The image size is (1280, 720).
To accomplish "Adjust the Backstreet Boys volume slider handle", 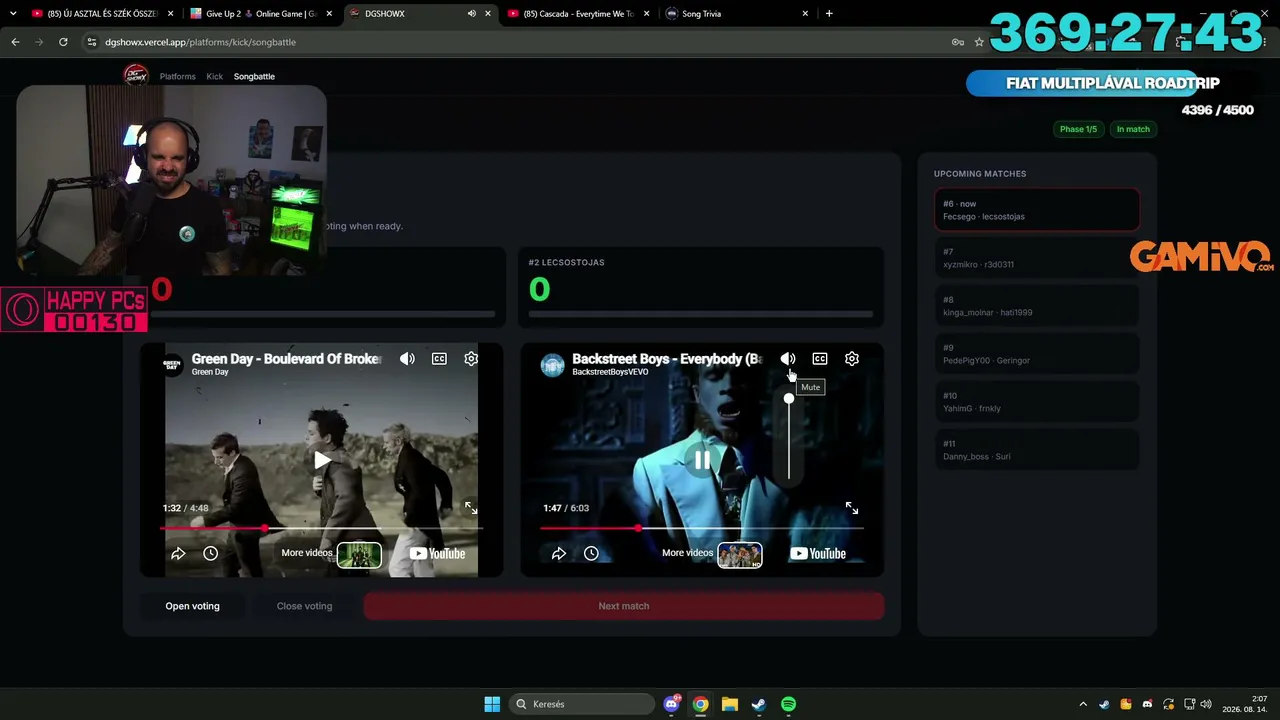I will [x=789, y=399].
